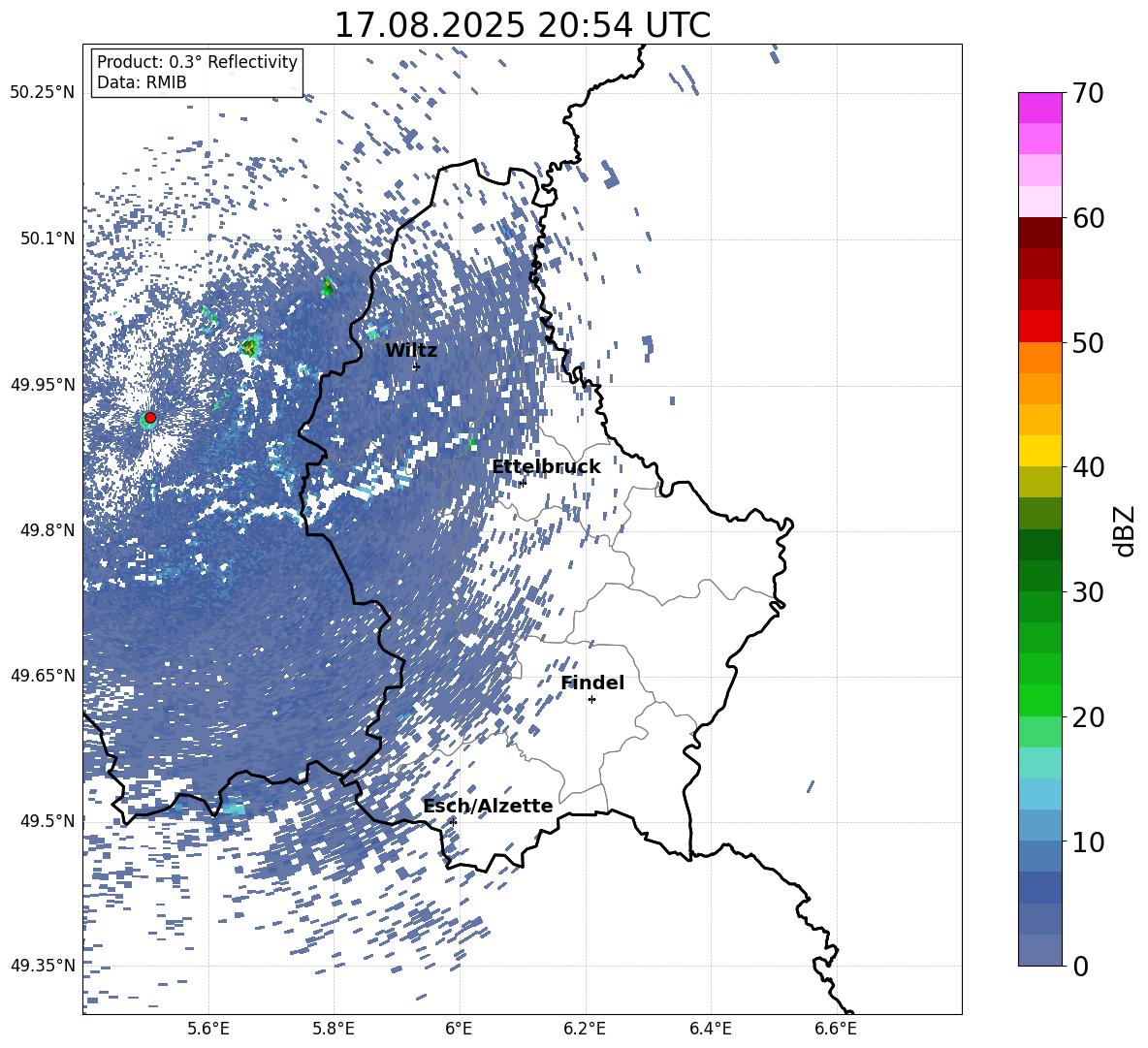Click the orange swatch just below 50
This screenshot has height=1048, width=1148.
(1040, 357)
